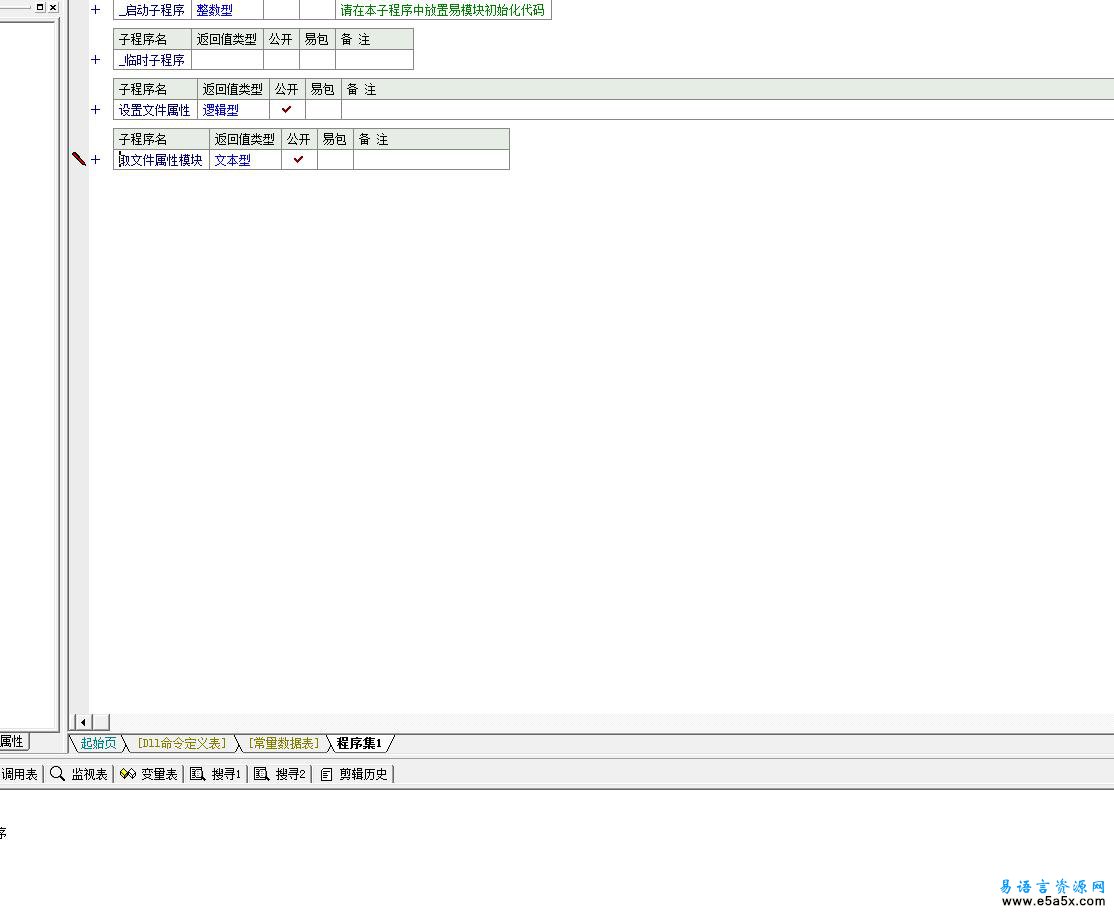Image resolution: width=1114 pixels, height=914 pixels.
Task: Click the red pencil edit marker icon
Action: click(79, 159)
